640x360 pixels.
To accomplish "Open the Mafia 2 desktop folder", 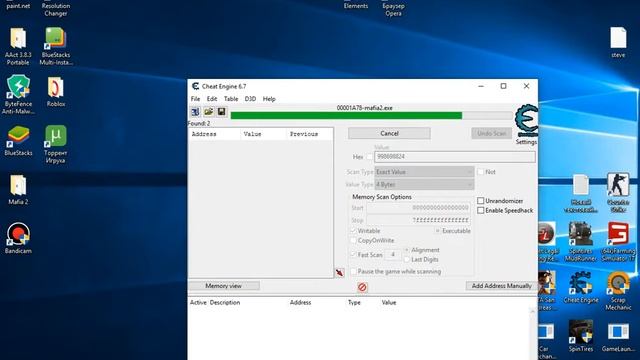I will point(18,190).
